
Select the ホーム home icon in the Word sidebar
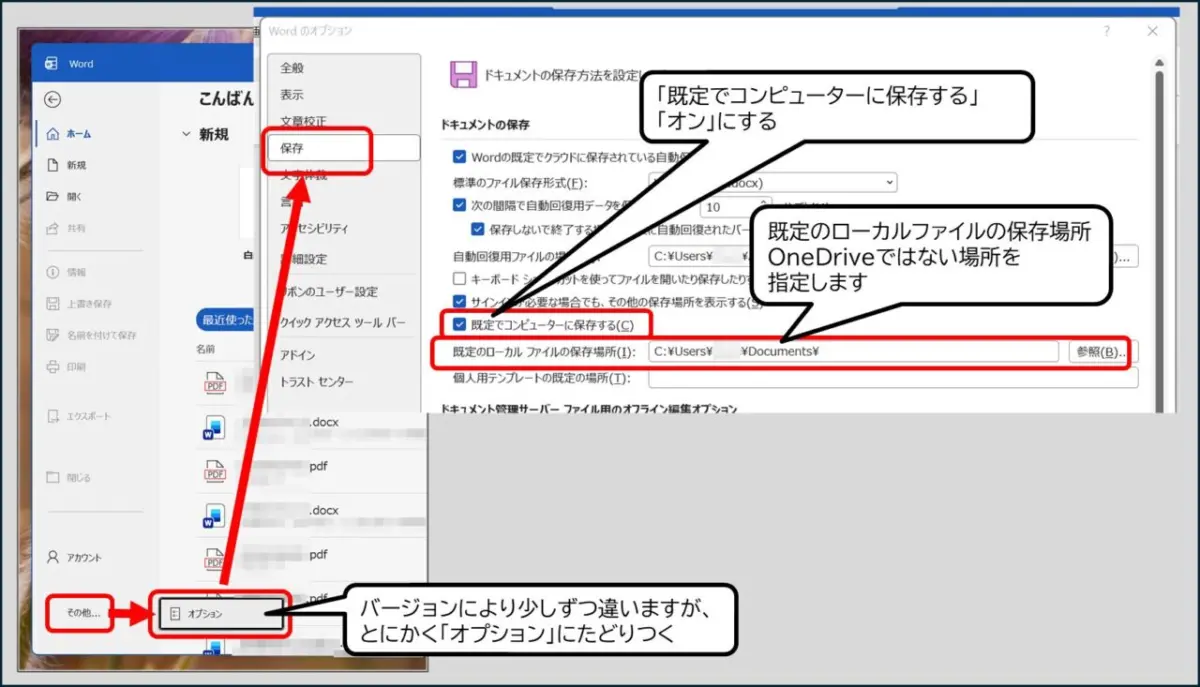coord(52,133)
